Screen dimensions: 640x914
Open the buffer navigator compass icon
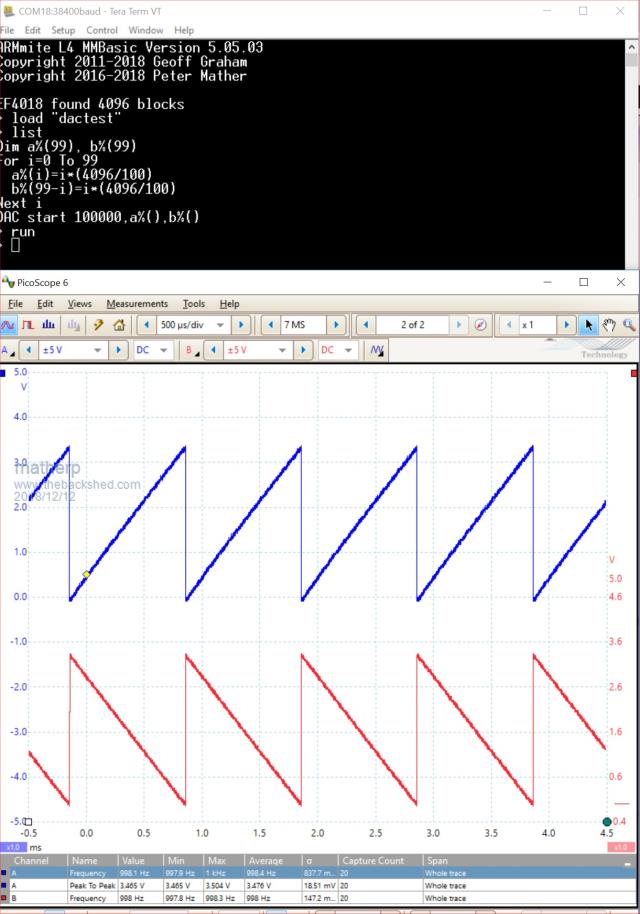pos(482,325)
